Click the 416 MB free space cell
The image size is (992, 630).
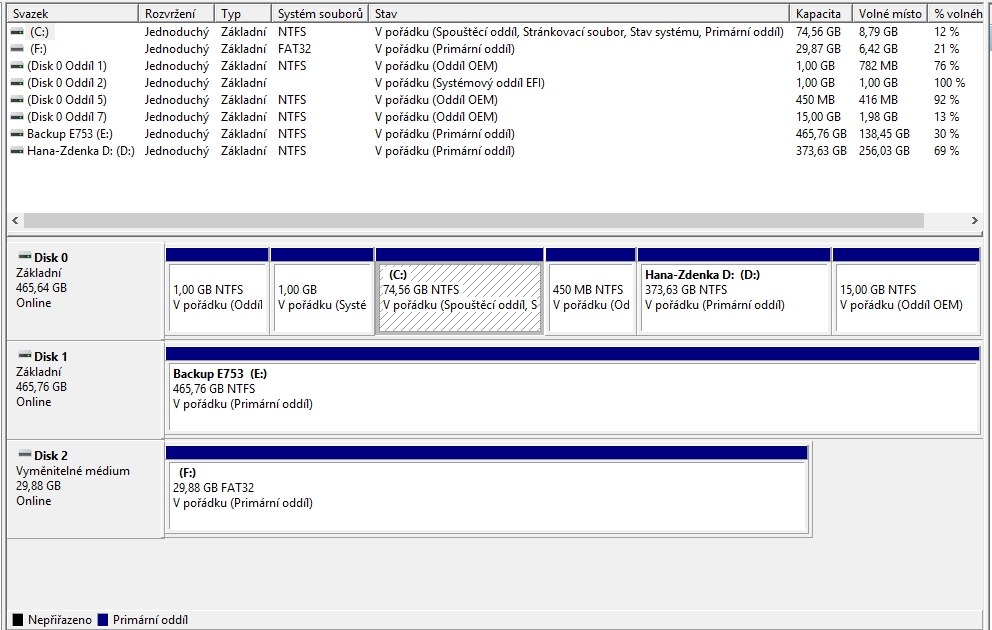(x=878, y=100)
